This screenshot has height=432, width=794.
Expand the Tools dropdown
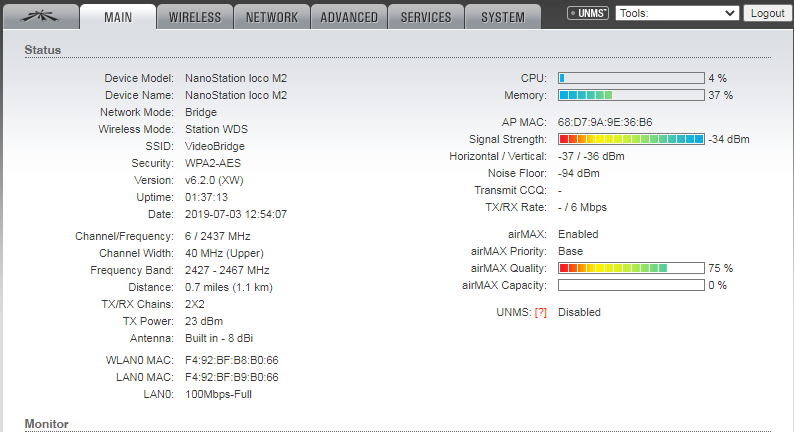click(x=677, y=14)
